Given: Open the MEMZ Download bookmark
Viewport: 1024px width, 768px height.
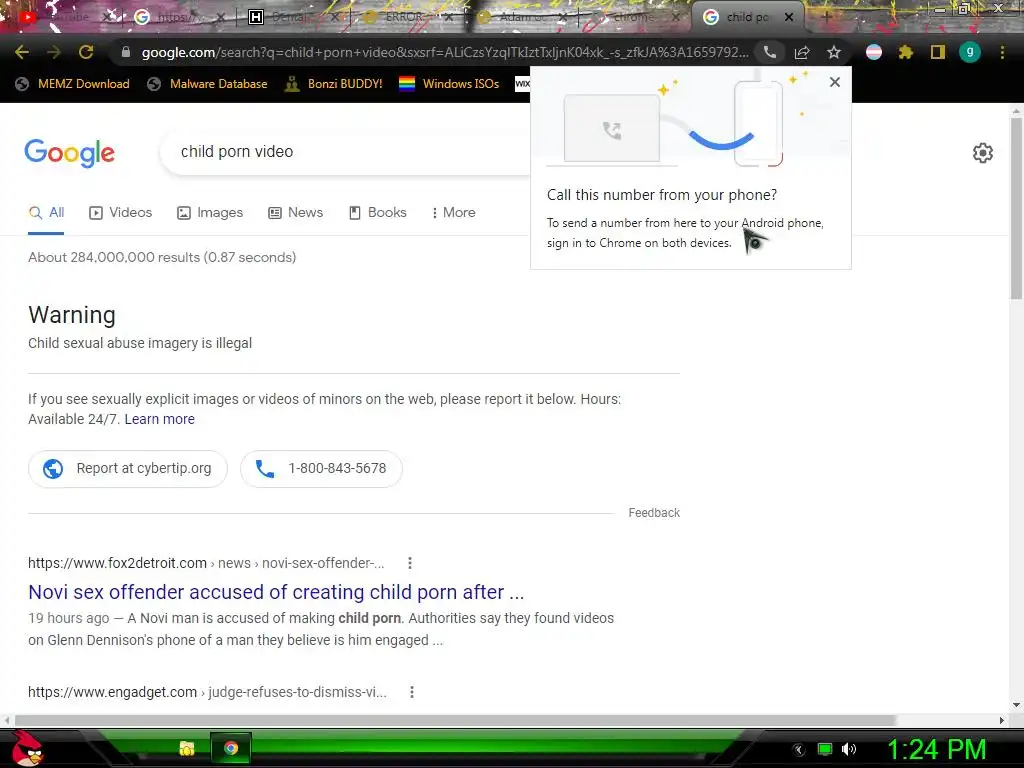Looking at the screenshot, I should [72, 84].
